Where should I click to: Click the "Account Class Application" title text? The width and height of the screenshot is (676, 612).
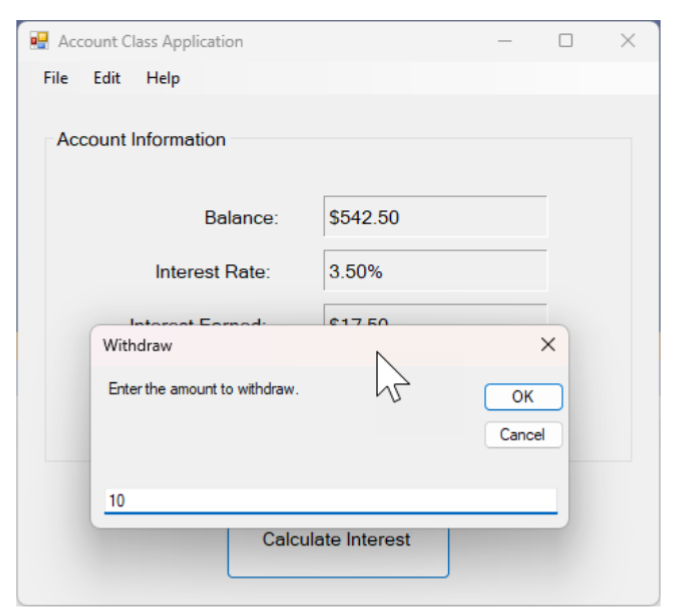[x=150, y=41]
